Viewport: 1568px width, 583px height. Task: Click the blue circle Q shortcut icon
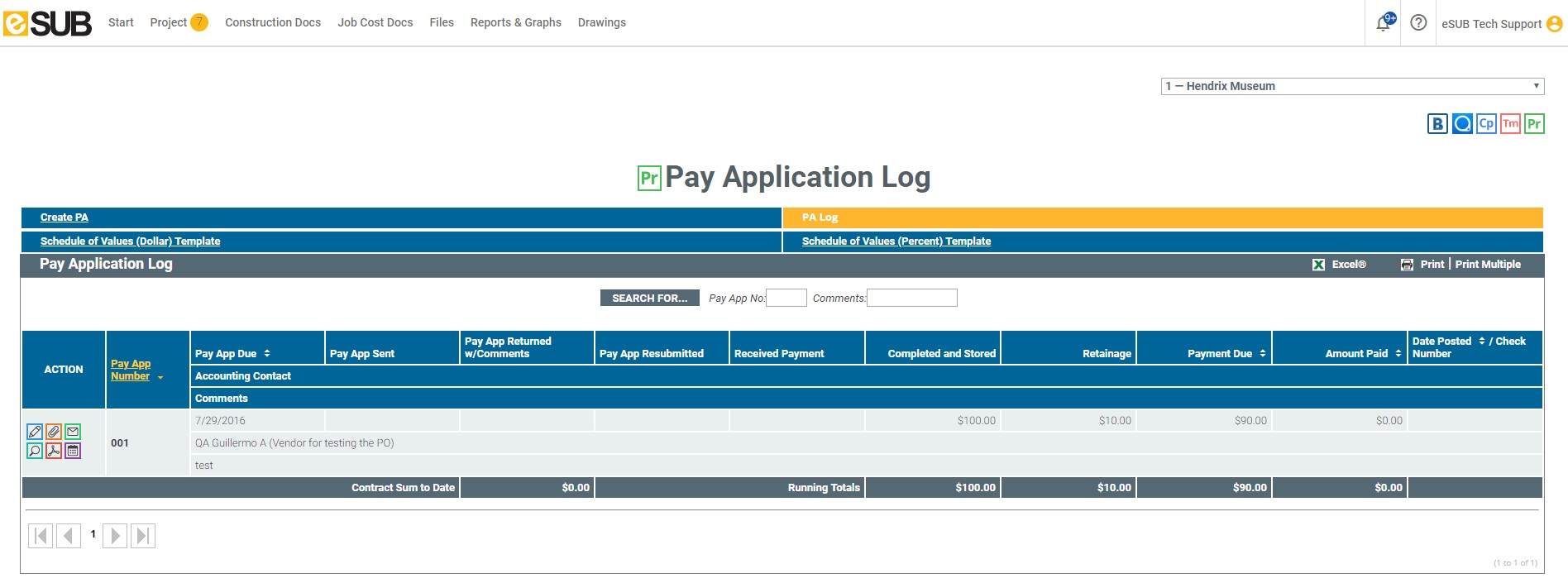tap(1462, 124)
